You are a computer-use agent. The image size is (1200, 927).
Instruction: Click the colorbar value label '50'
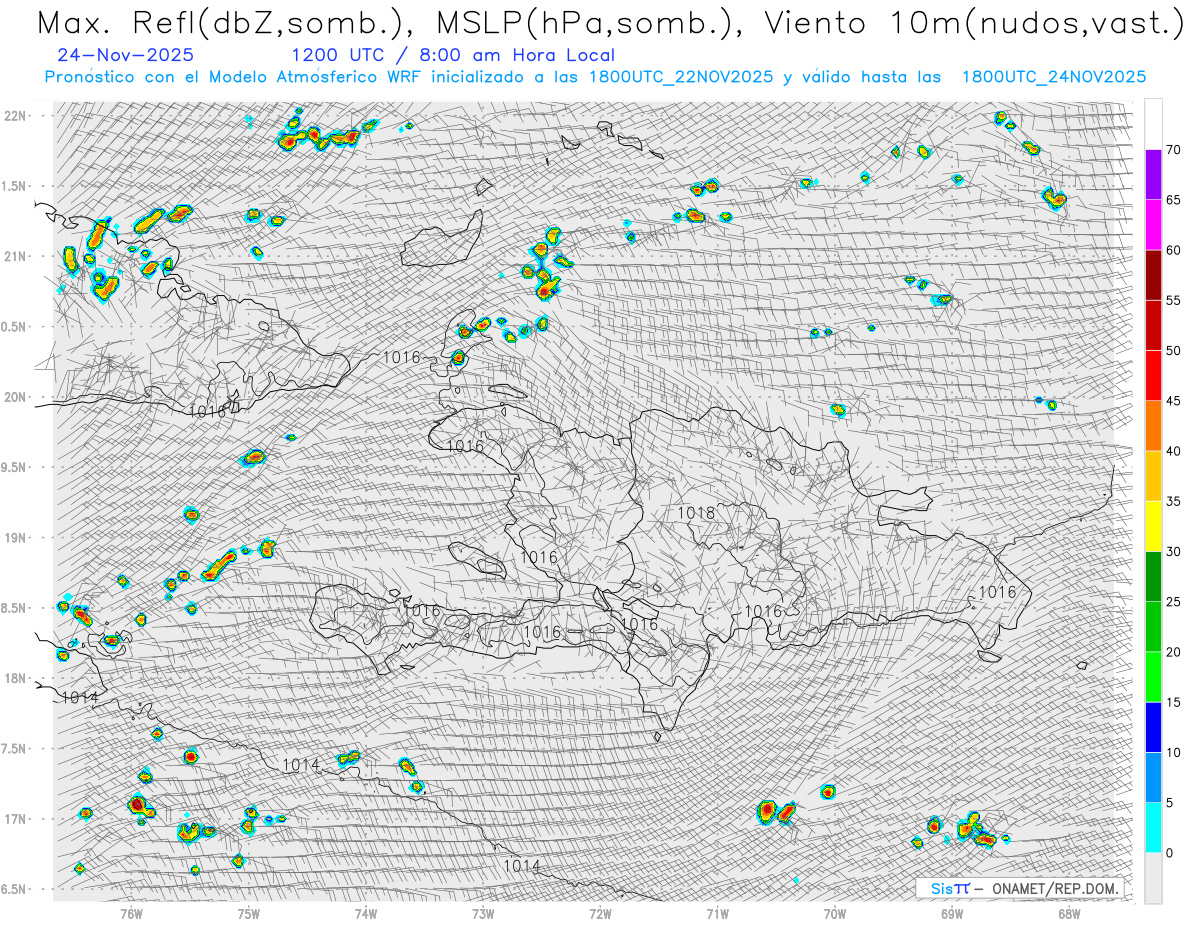point(1174,351)
